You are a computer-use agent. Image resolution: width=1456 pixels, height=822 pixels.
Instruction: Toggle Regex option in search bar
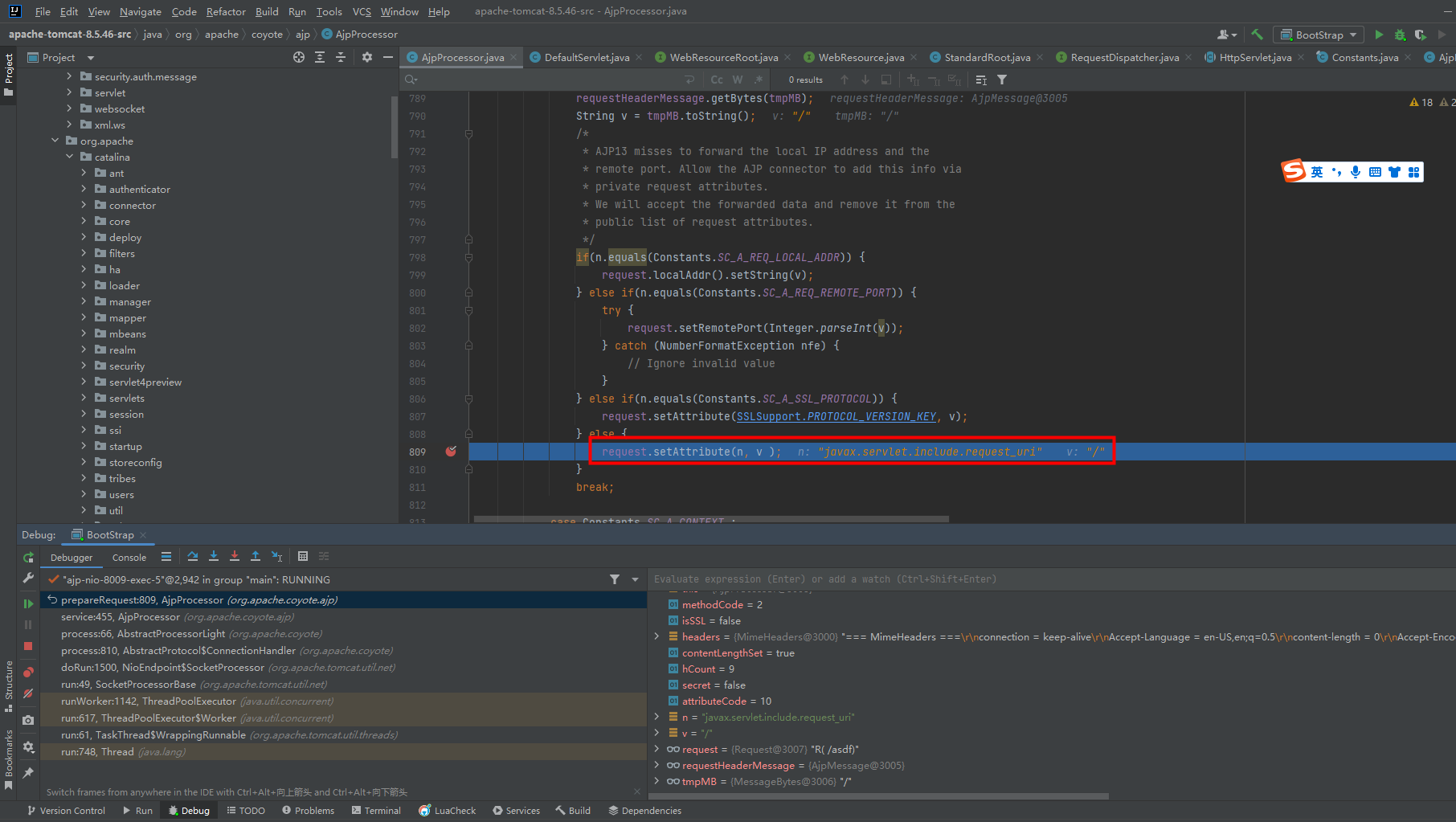point(759,80)
